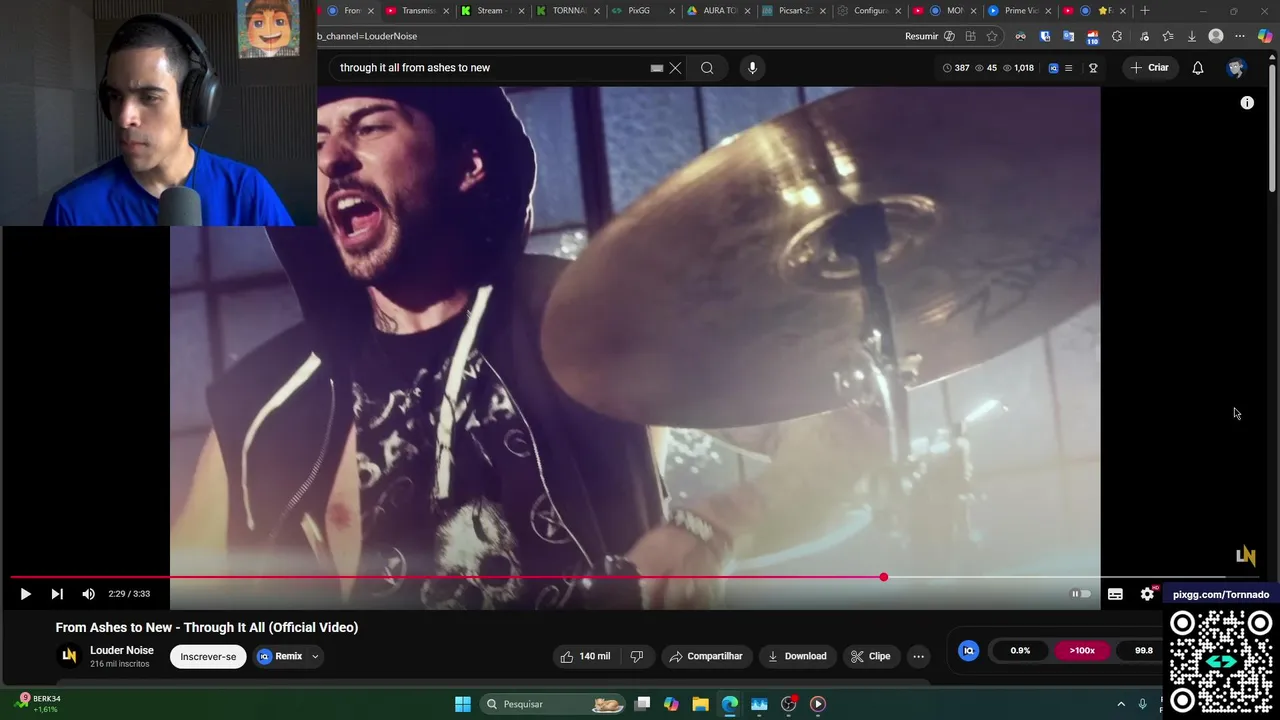1280x720 pixels.
Task: Seek using the red progress bar handle
Action: [883, 577]
